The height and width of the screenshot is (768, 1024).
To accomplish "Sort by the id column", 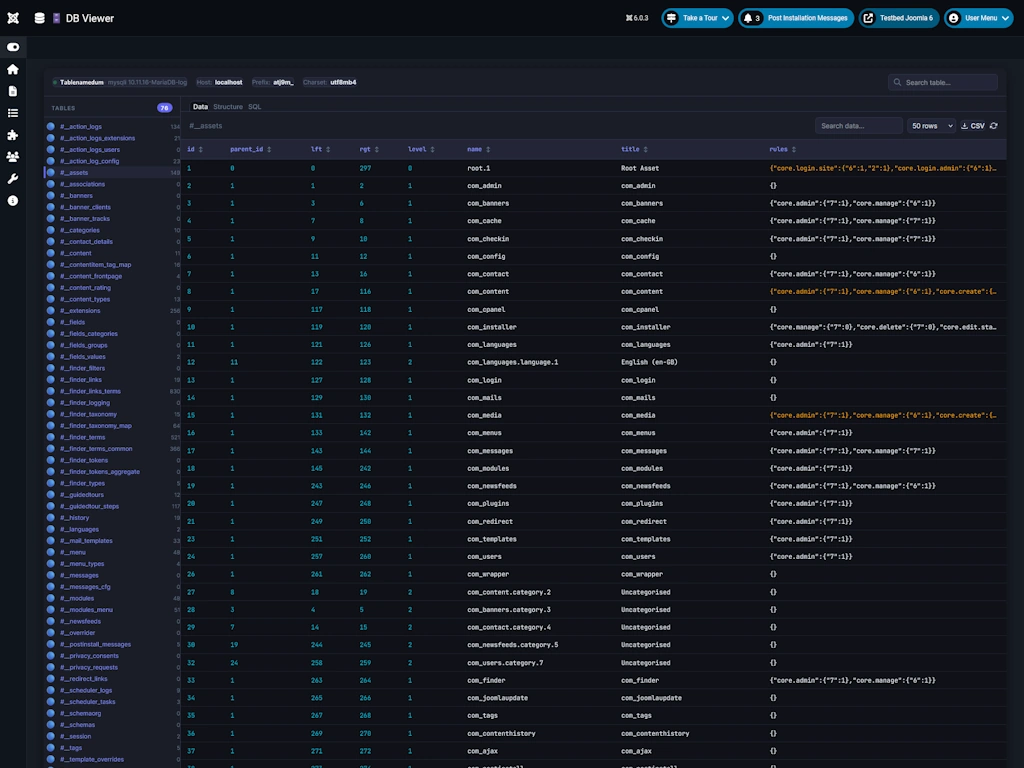I will [x=195, y=150].
